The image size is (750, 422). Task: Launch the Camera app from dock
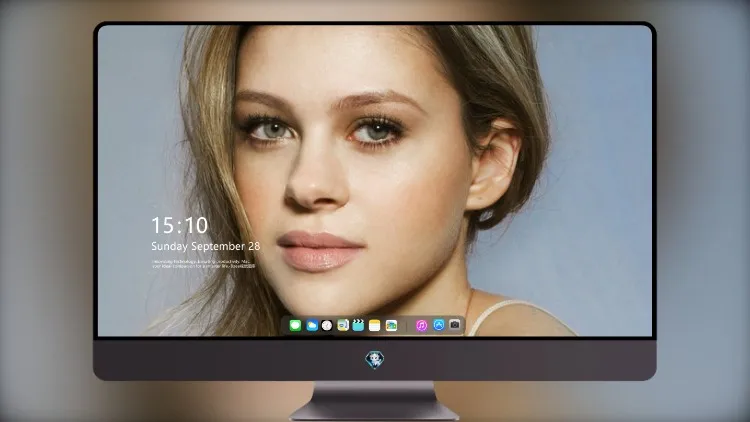455,325
